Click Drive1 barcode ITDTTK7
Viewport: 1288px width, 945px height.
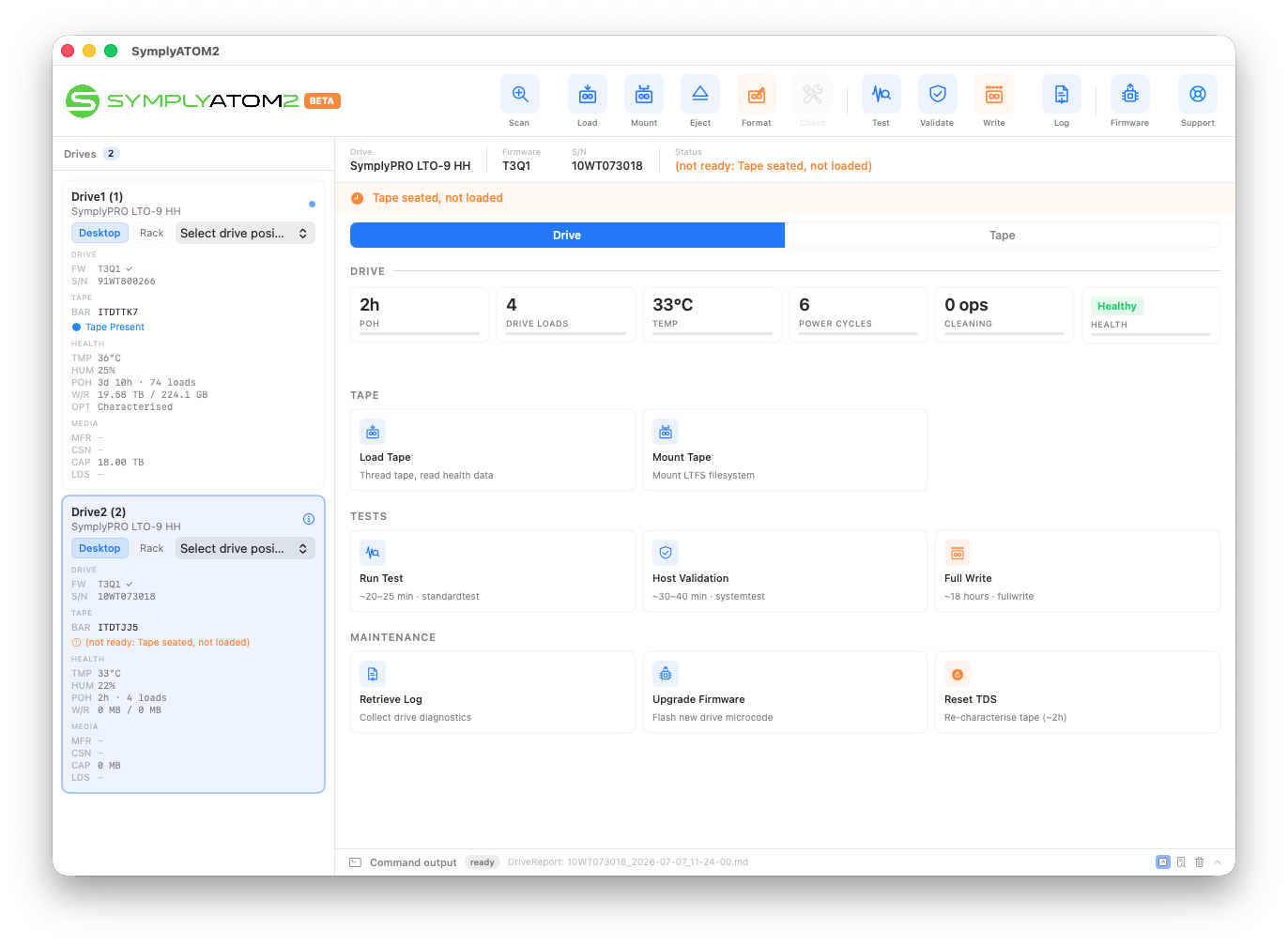coord(118,312)
